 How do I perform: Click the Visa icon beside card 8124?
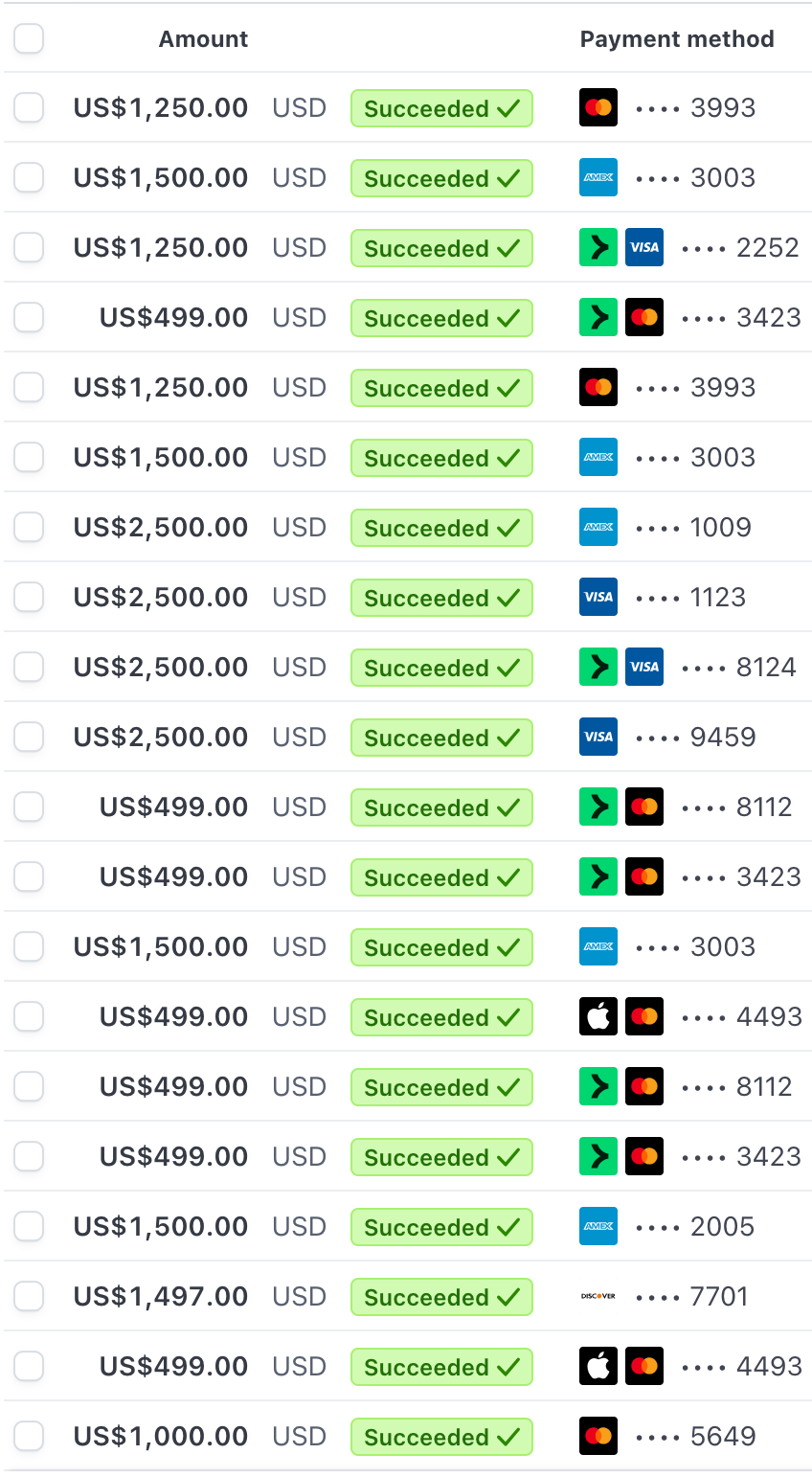(x=644, y=667)
